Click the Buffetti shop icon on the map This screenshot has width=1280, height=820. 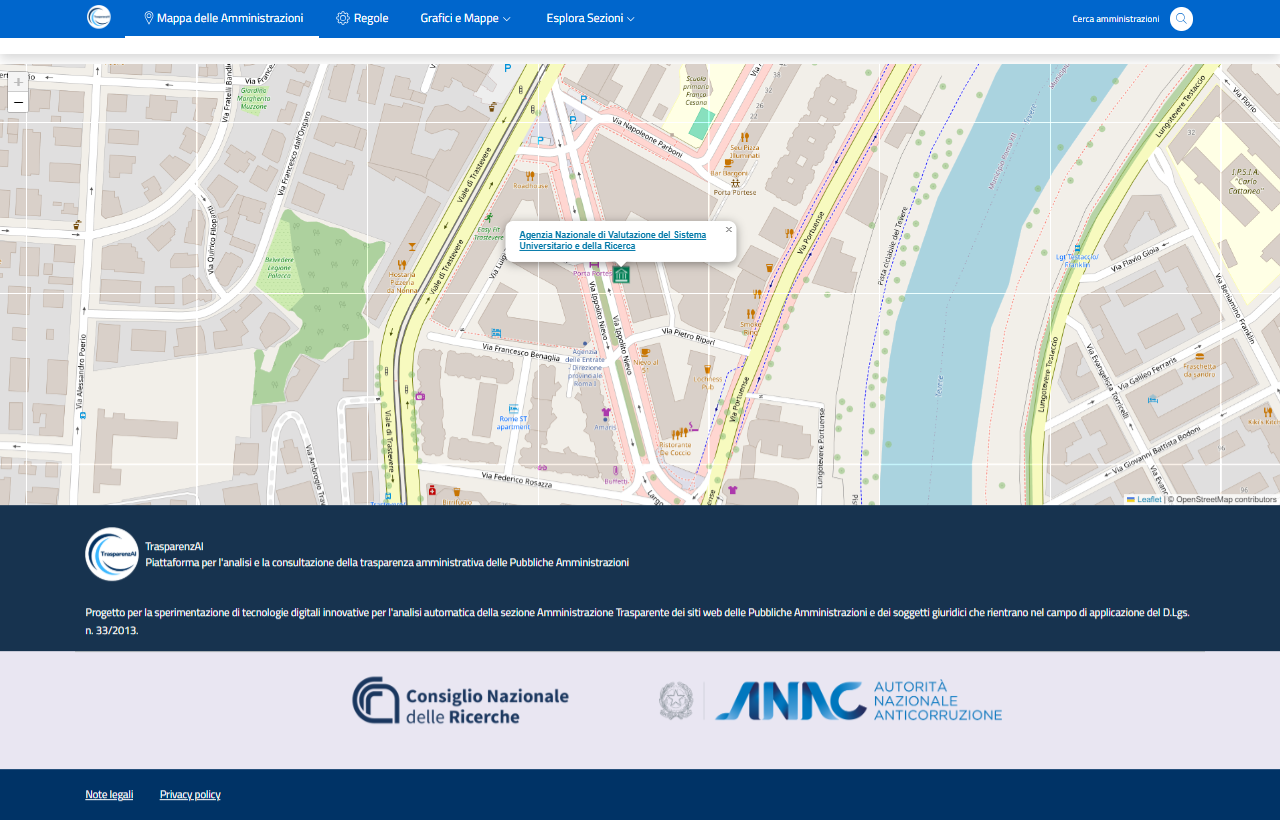[x=617, y=470]
